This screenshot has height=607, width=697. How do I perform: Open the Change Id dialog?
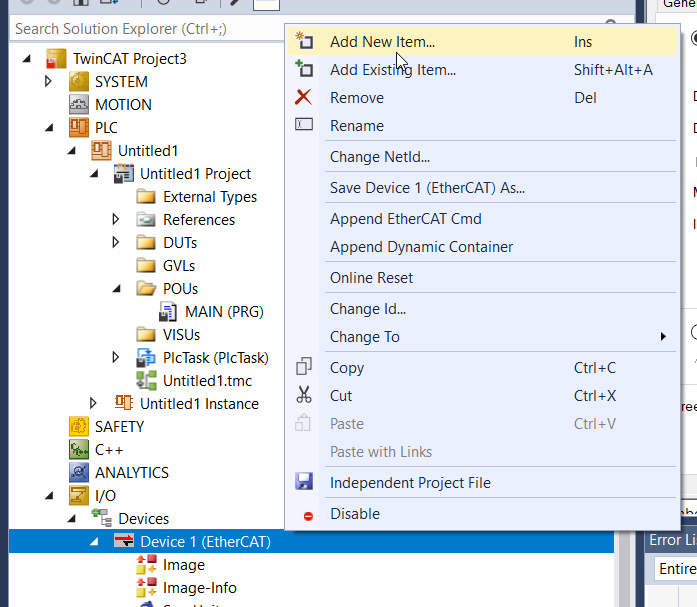[482, 309]
